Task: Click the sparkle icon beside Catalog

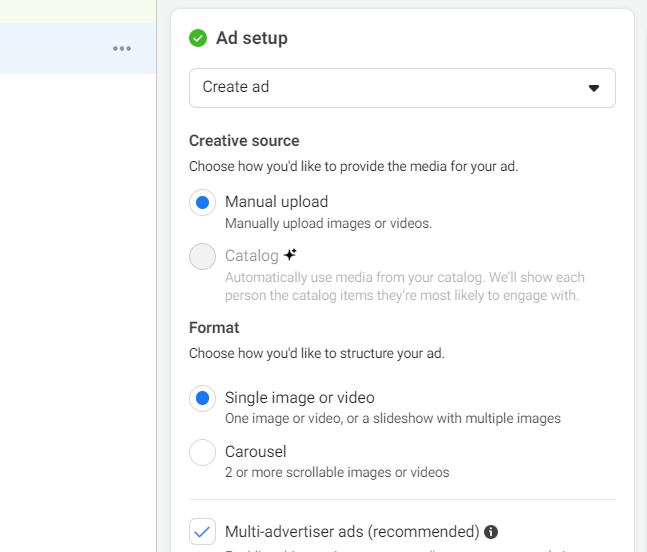Action: [x=290, y=255]
